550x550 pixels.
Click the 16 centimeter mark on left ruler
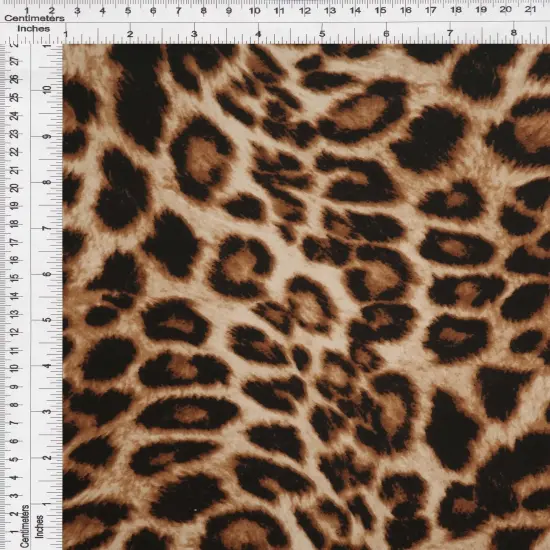point(14,260)
